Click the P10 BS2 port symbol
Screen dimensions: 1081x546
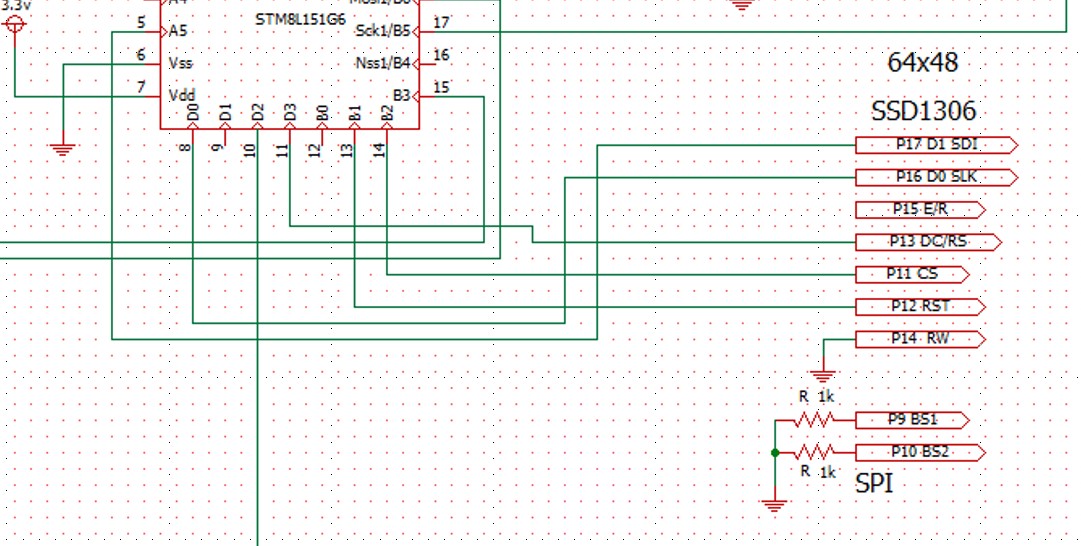pyautogui.click(x=920, y=452)
